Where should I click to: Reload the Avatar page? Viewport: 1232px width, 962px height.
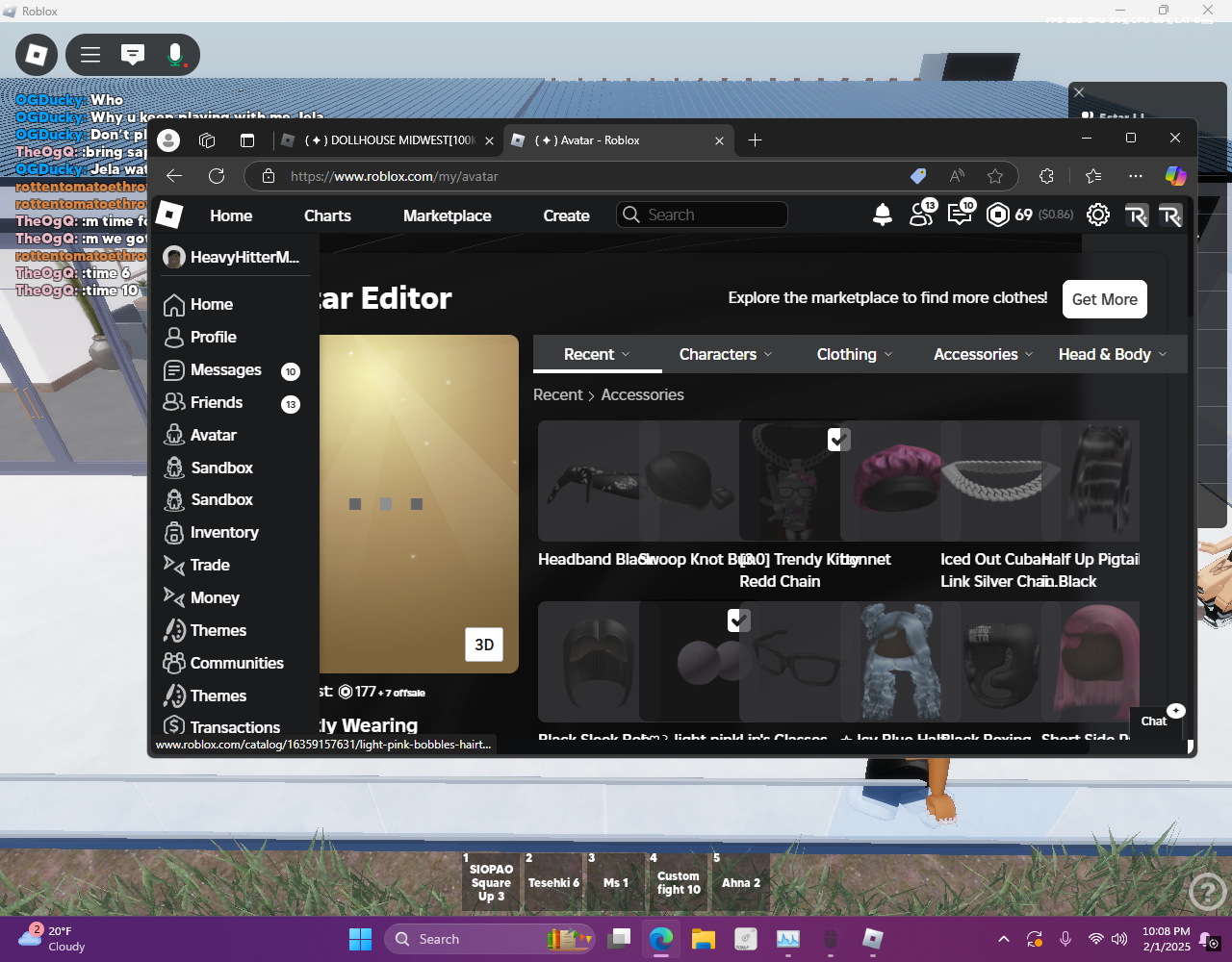point(217,176)
